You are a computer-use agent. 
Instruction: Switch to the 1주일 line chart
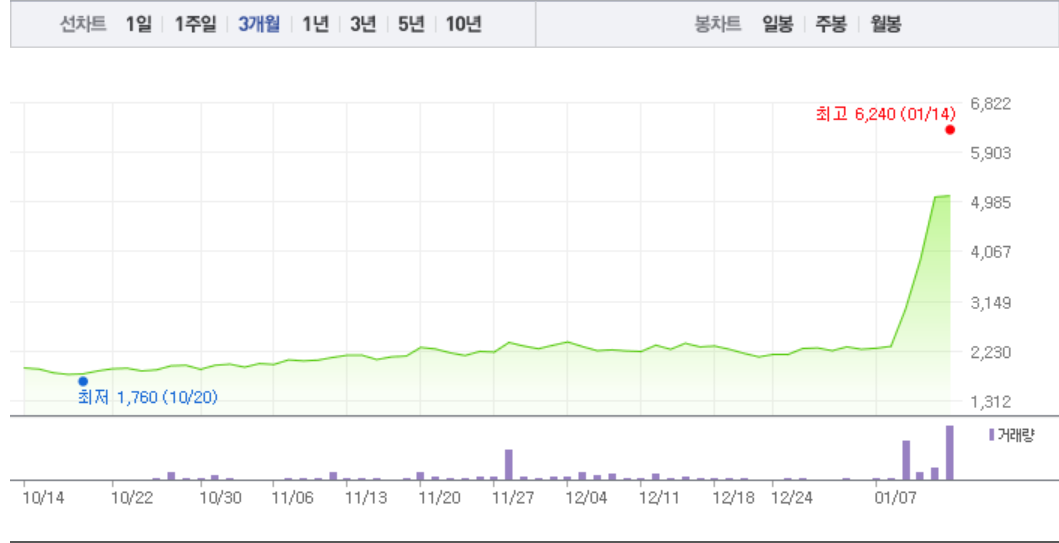coord(195,25)
